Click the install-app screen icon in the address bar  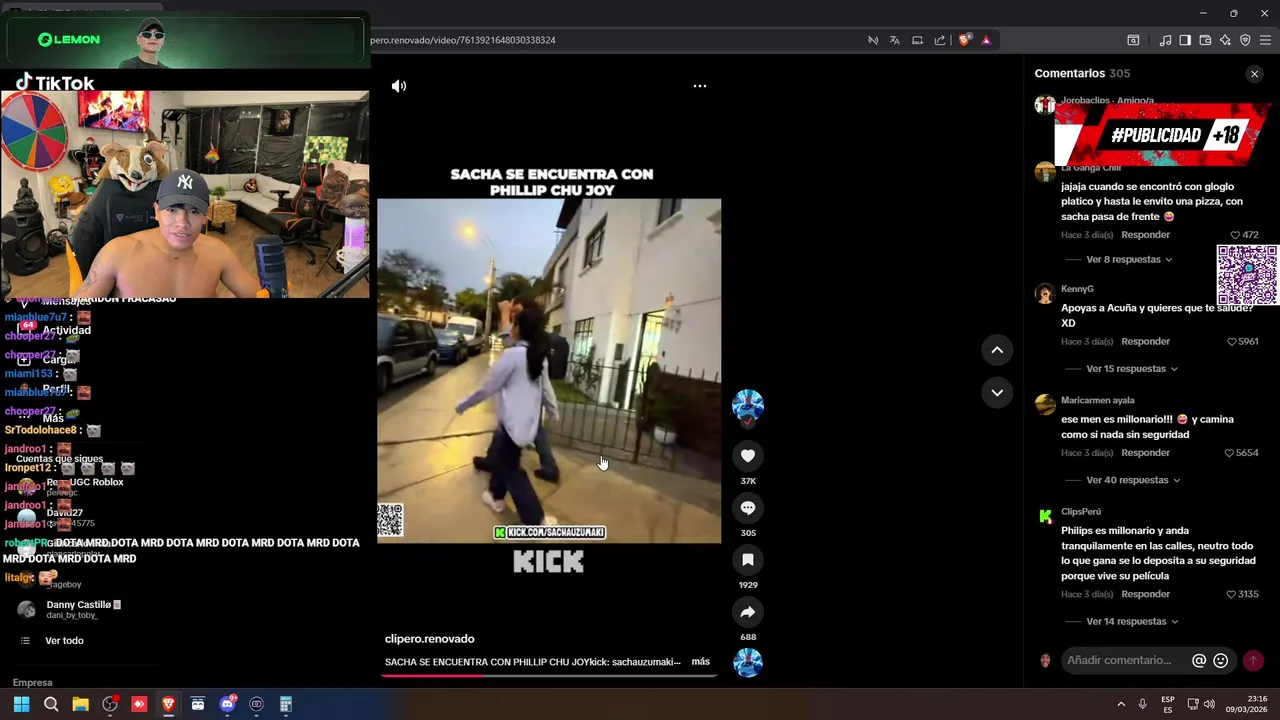point(917,40)
